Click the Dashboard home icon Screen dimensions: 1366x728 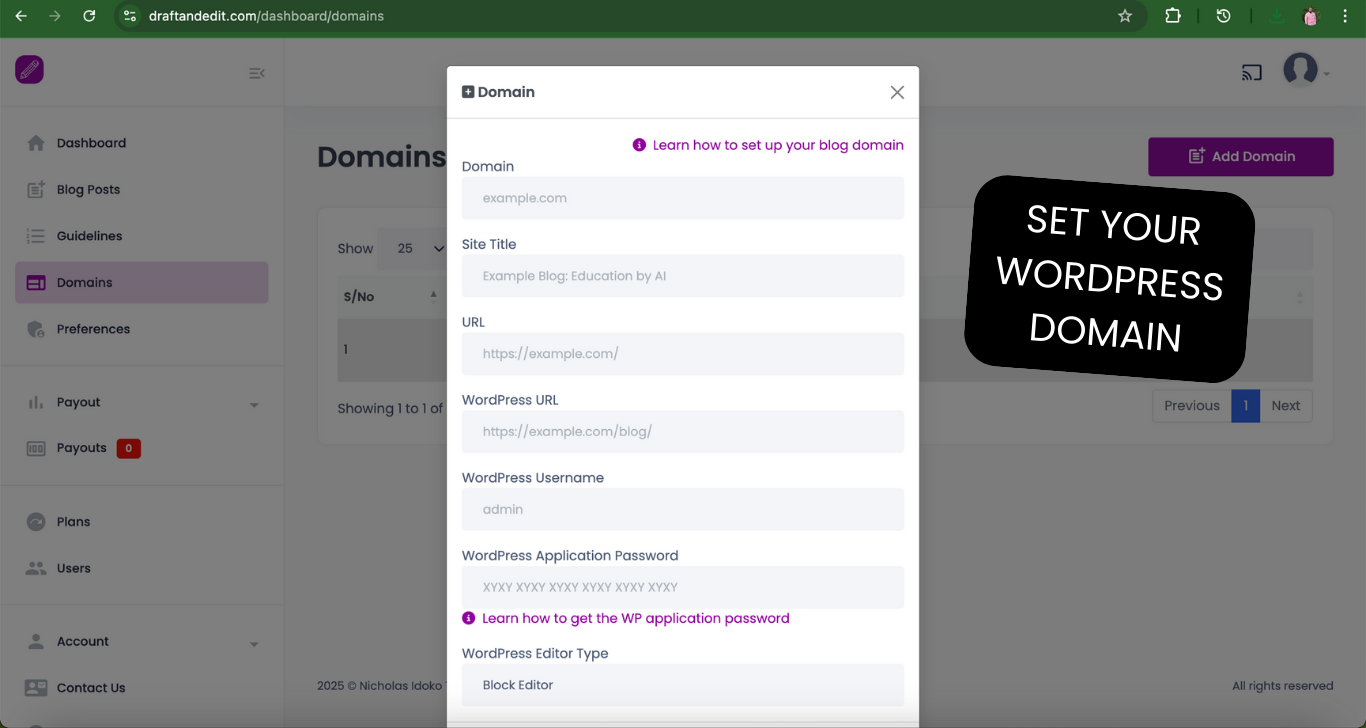[36, 143]
